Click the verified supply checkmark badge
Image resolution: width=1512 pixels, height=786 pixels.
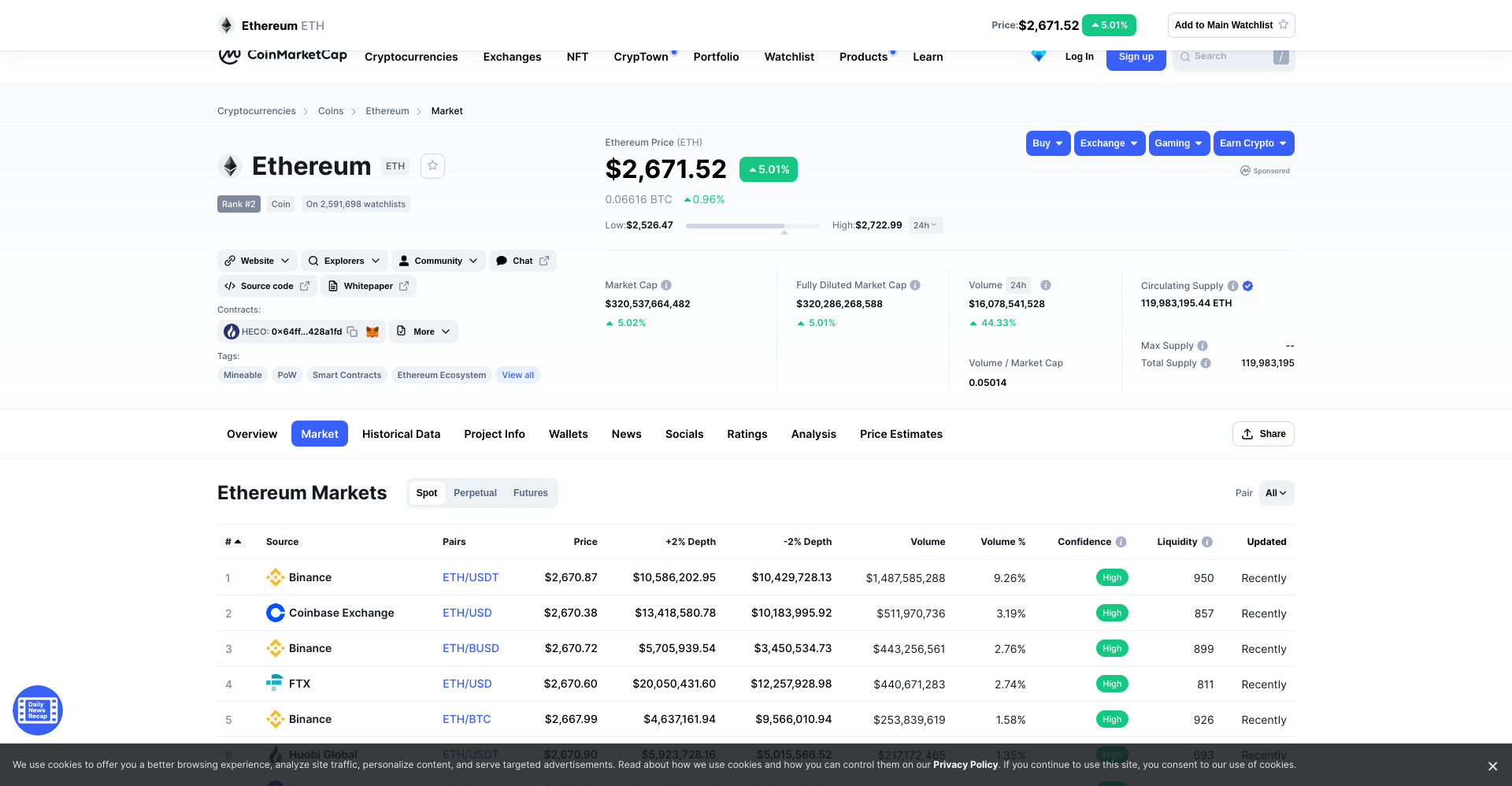[x=1248, y=286]
